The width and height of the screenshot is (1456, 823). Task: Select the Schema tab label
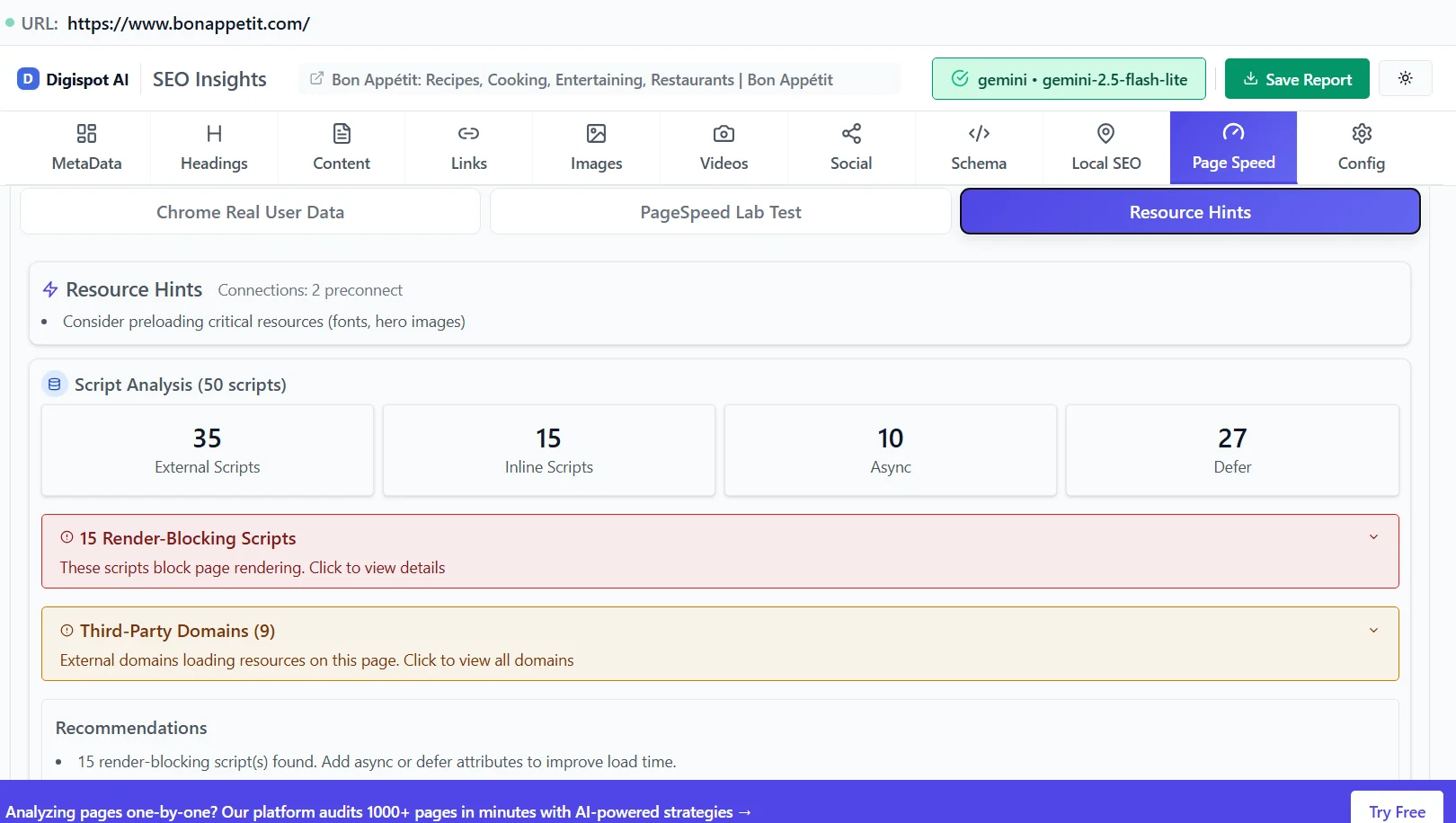979,164
